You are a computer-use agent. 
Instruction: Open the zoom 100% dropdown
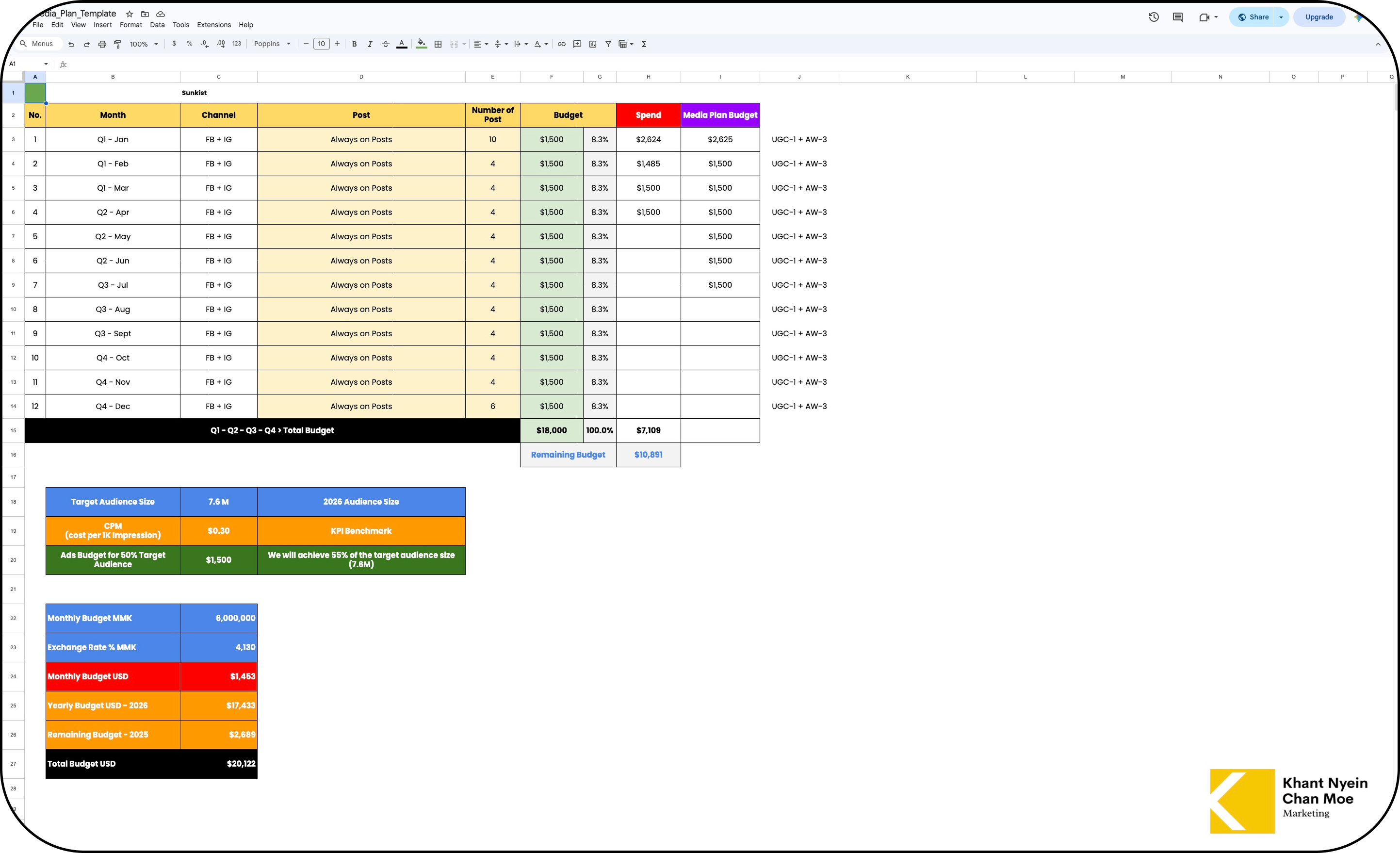pos(144,44)
